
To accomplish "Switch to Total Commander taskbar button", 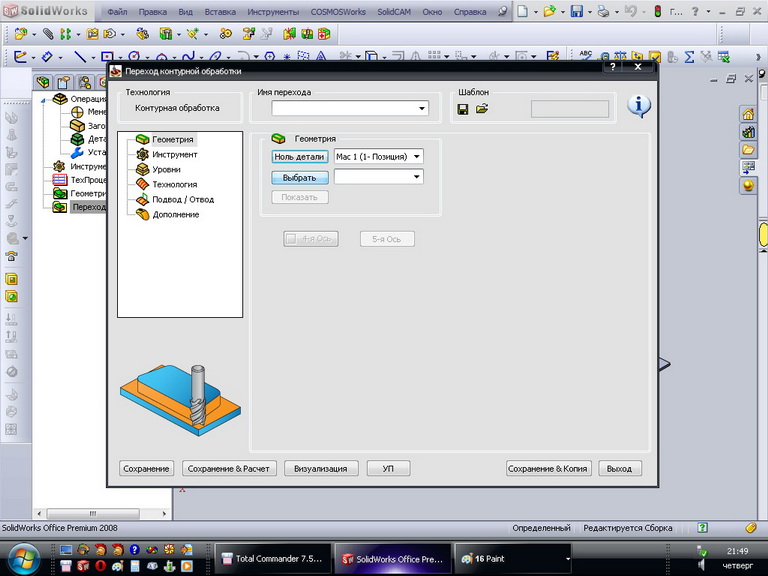I will tap(273, 558).
